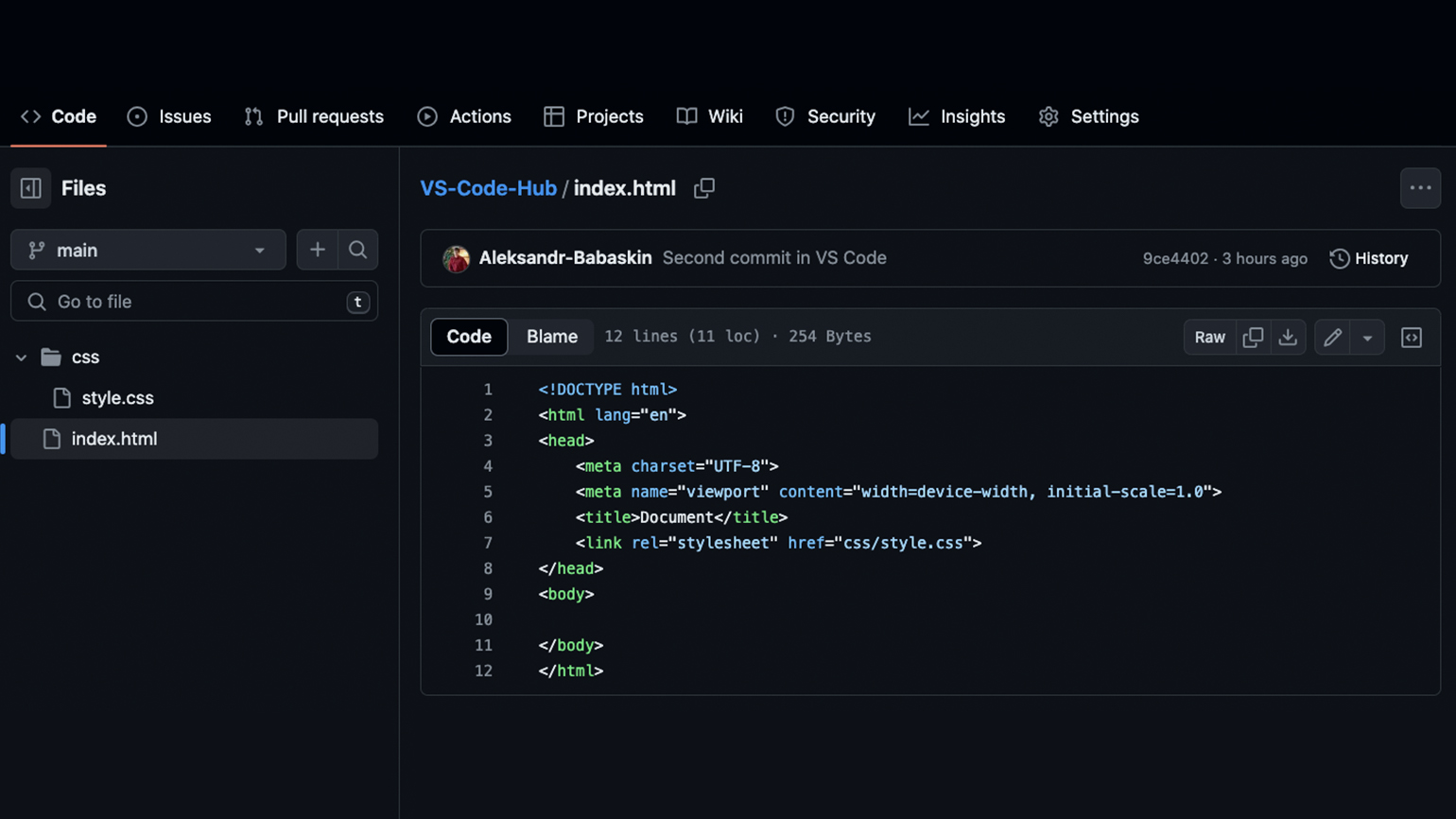Switch to Blame view
The height and width of the screenshot is (819, 1456).
pyautogui.click(x=552, y=337)
